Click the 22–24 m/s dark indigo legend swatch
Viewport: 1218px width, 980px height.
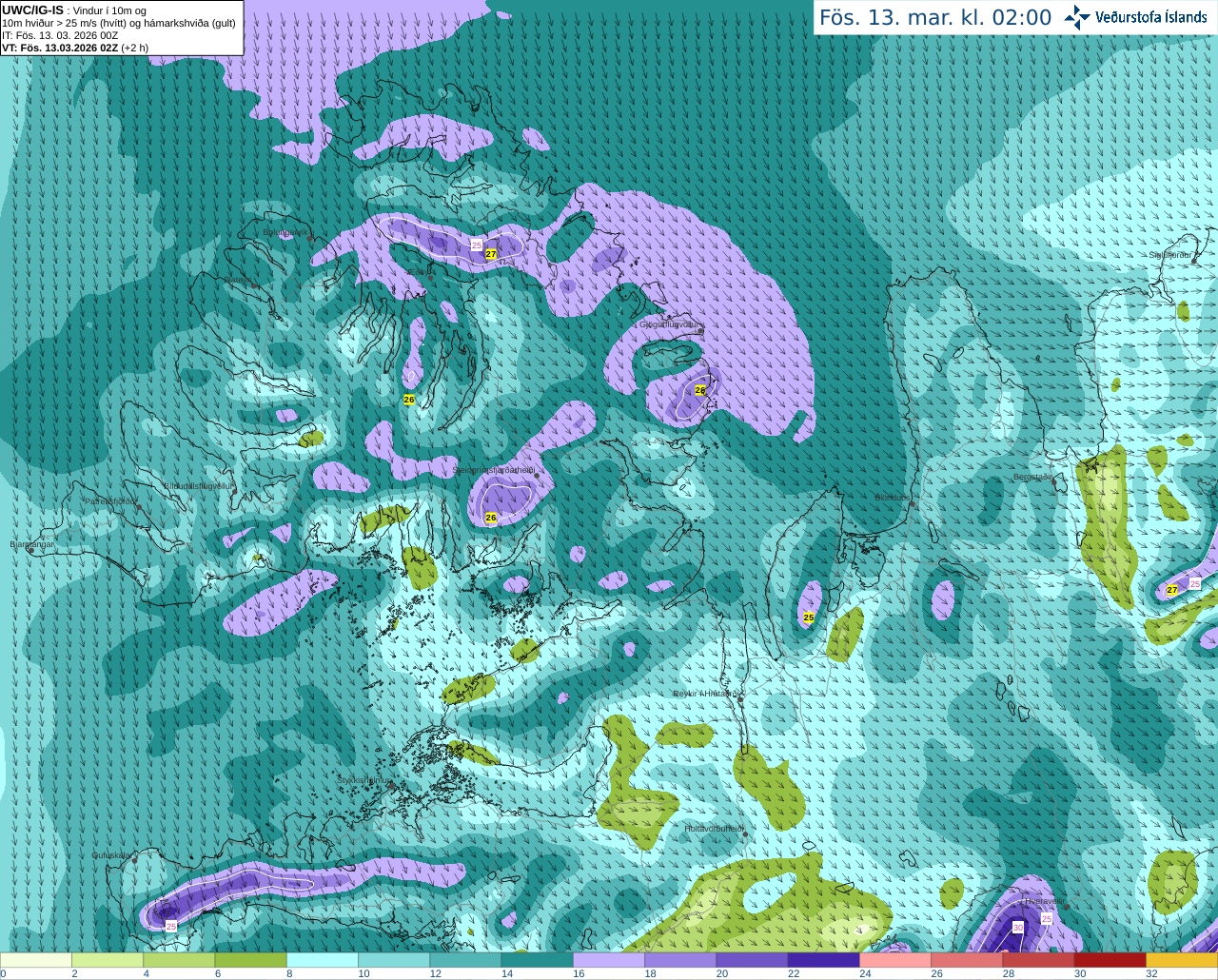tap(823, 959)
